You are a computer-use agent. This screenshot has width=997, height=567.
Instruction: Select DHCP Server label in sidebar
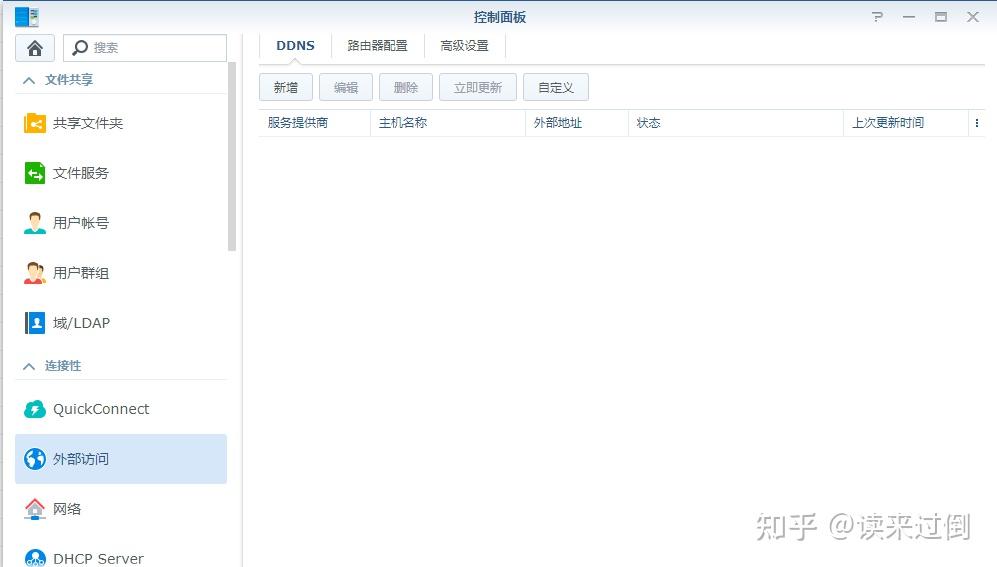click(99, 559)
